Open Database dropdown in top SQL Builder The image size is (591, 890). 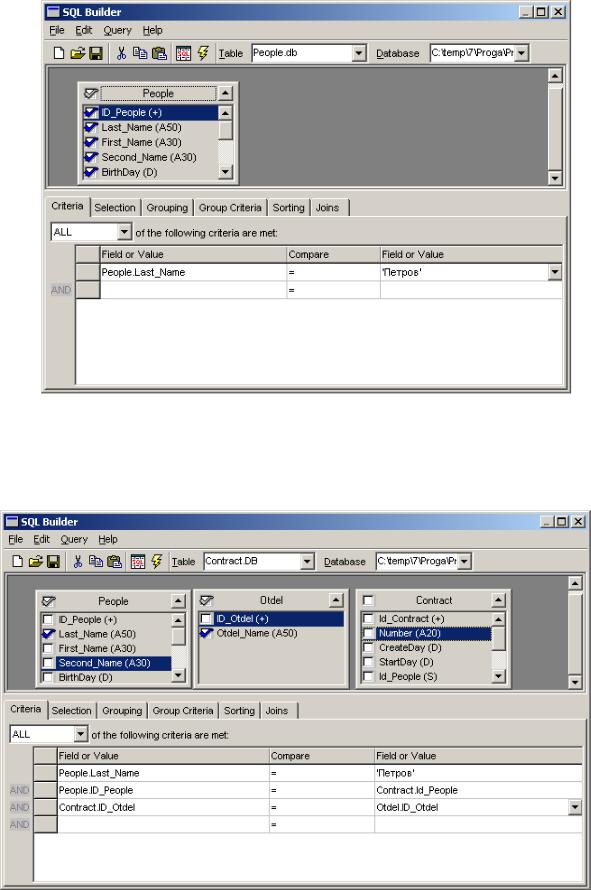(x=521, y=53)
